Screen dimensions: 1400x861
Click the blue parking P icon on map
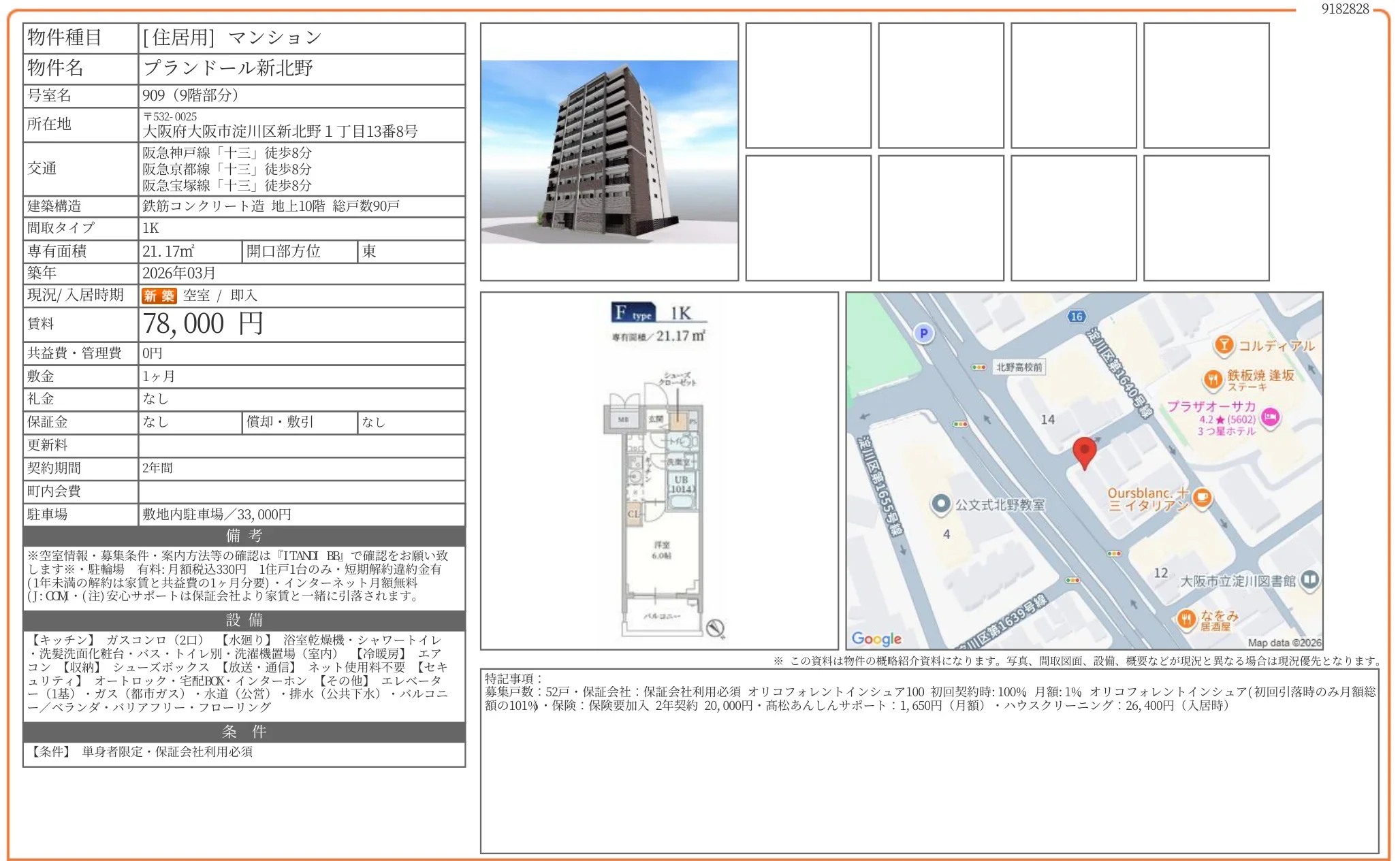click(923, 334)
